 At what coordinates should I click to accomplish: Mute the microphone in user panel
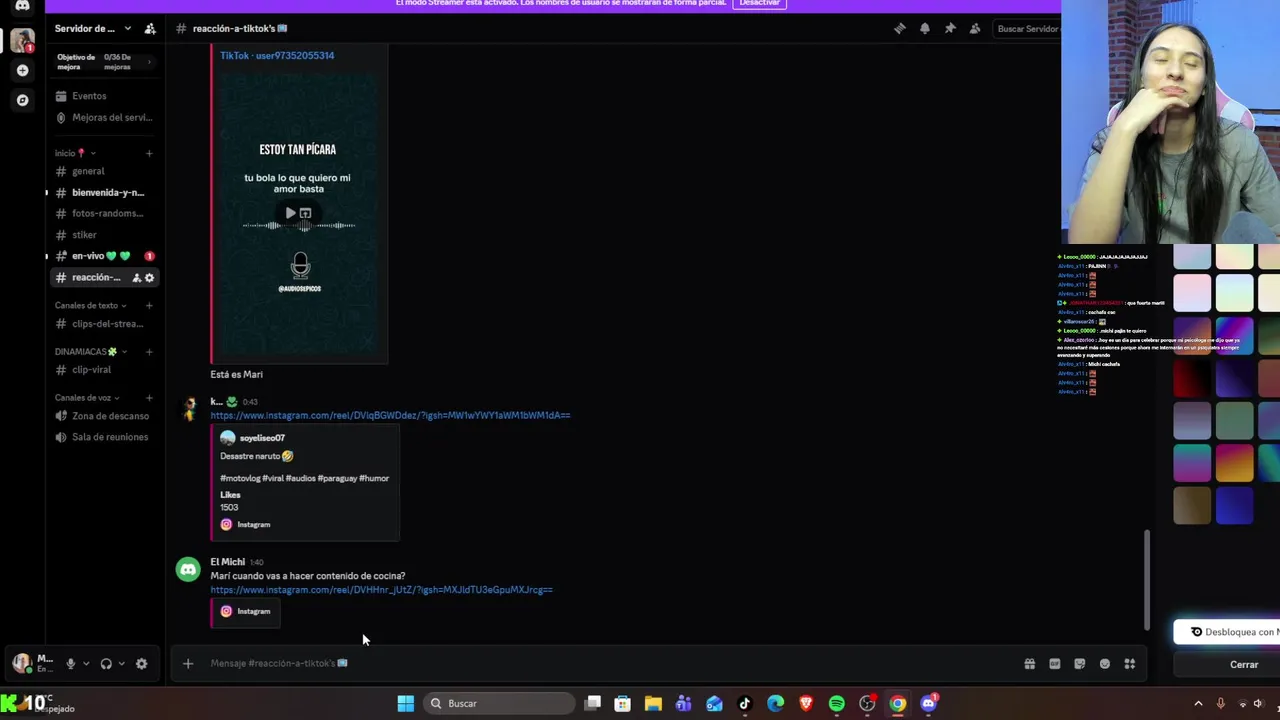click(70, 664)
